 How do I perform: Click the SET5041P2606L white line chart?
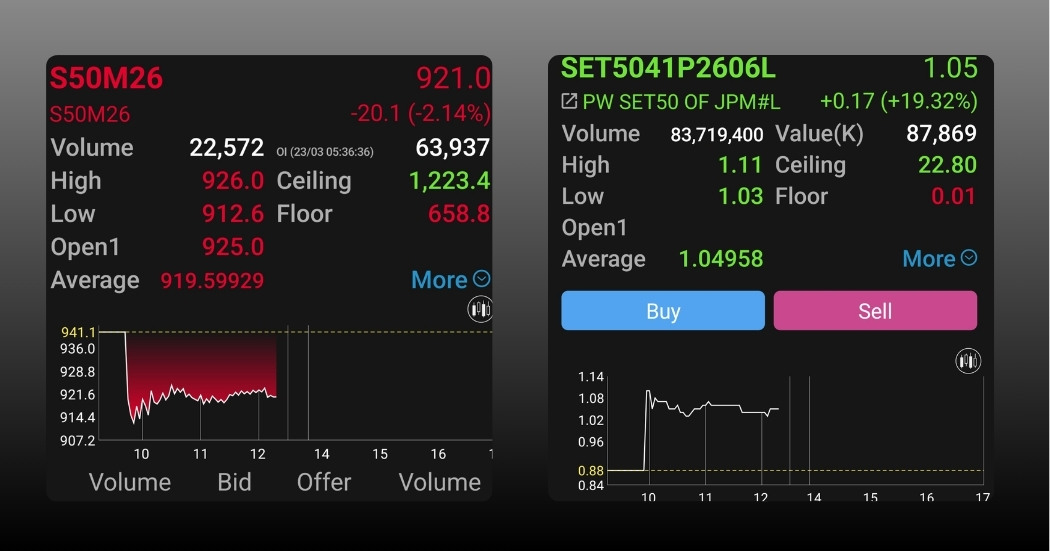(710, 410)
